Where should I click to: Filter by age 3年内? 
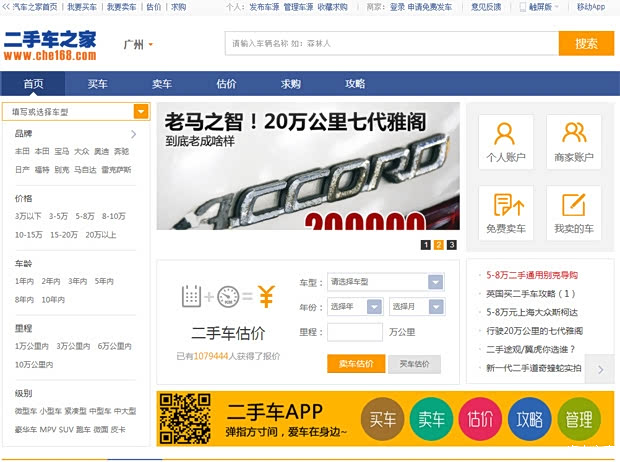click(78, 281)
